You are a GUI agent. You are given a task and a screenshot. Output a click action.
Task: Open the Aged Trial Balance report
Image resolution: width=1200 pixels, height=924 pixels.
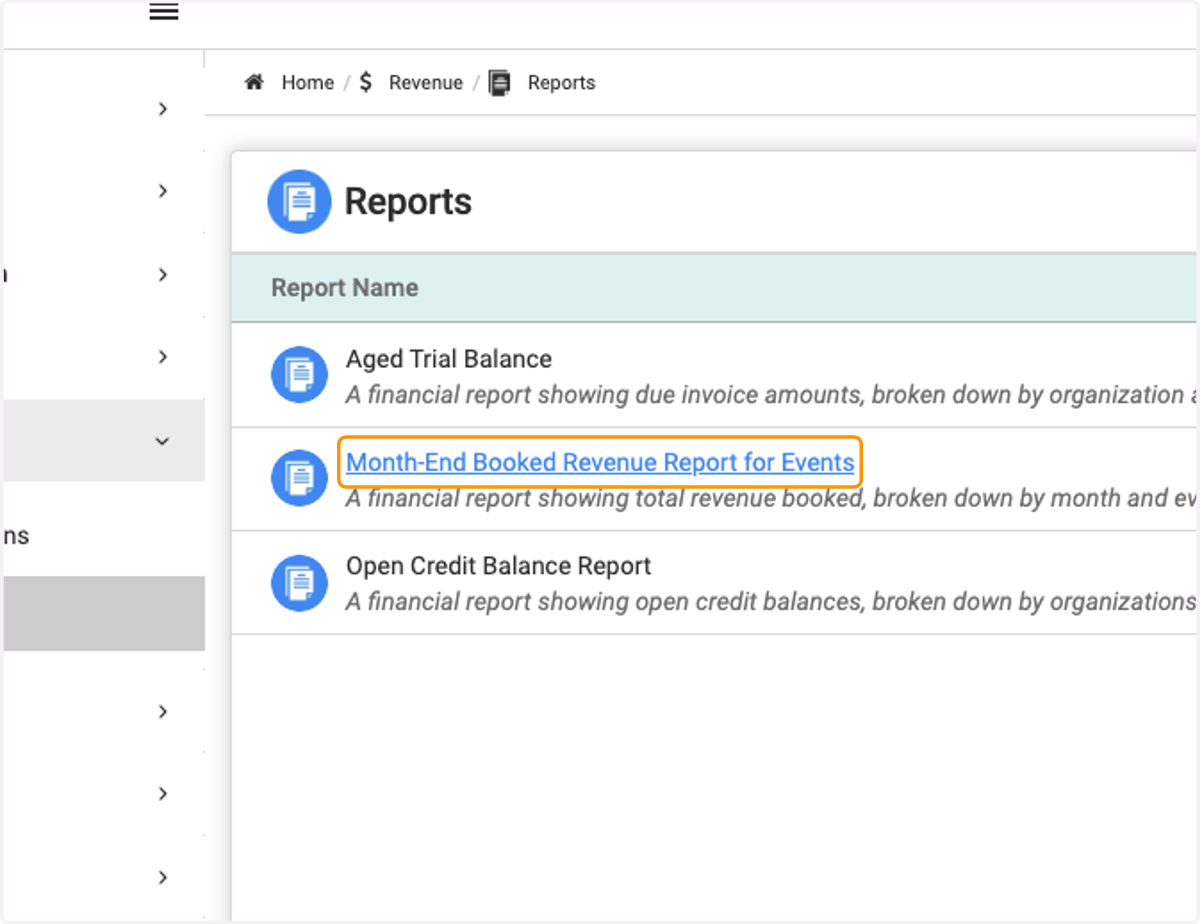coord(449,359)
